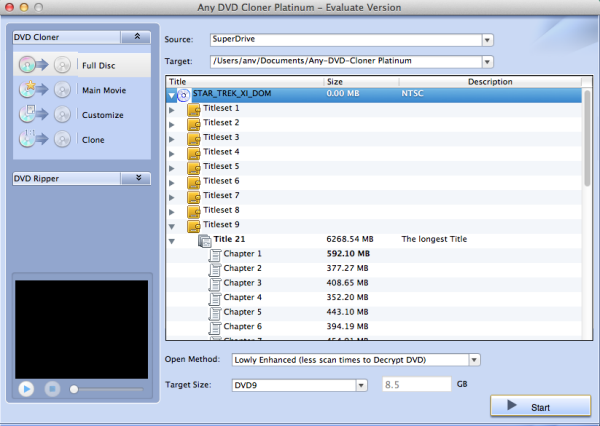
Task: Click the Titleset 6 folder icon
Action: click(x=194, y=182)
